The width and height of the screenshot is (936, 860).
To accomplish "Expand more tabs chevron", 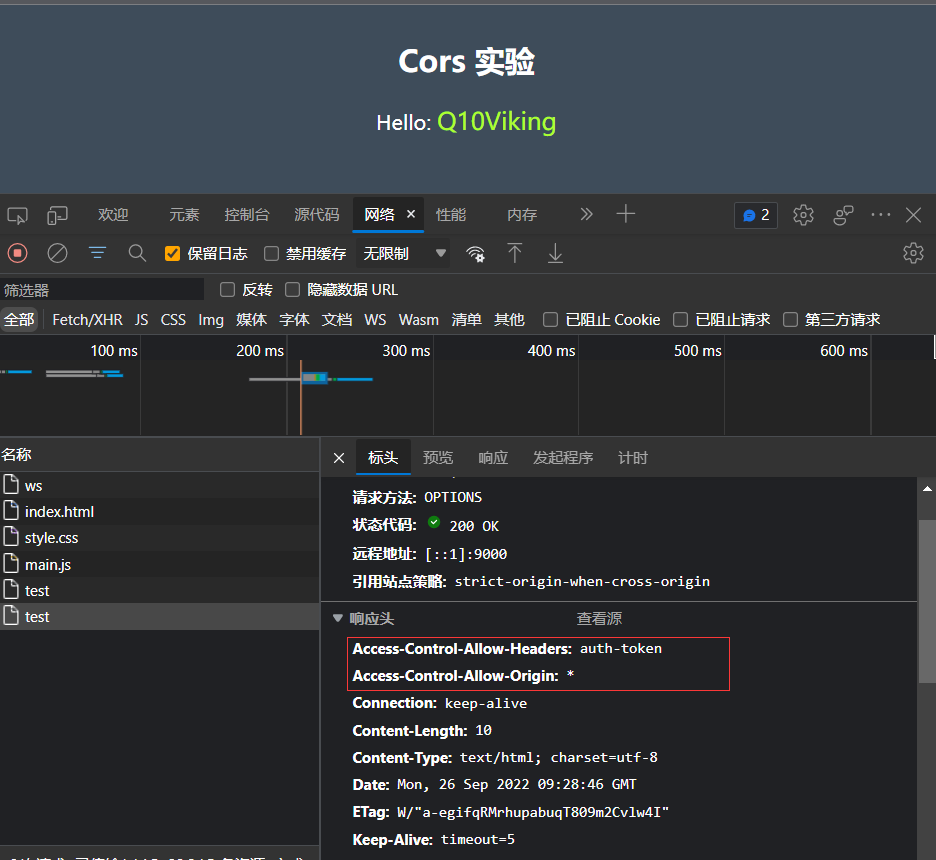I will click(x=586, y=214).
